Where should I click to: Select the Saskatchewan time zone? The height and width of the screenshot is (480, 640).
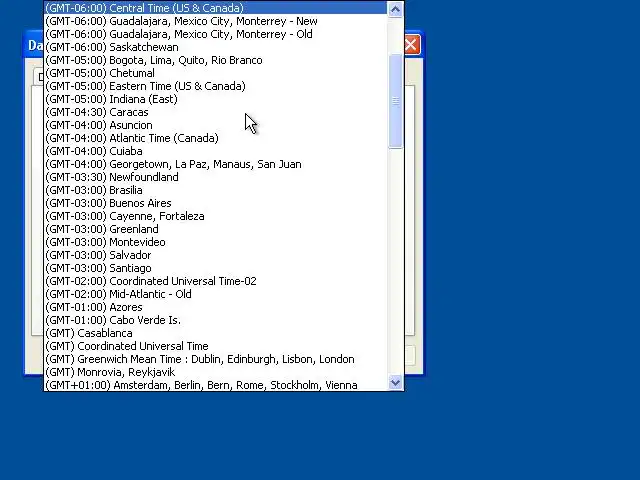point(216,47)
